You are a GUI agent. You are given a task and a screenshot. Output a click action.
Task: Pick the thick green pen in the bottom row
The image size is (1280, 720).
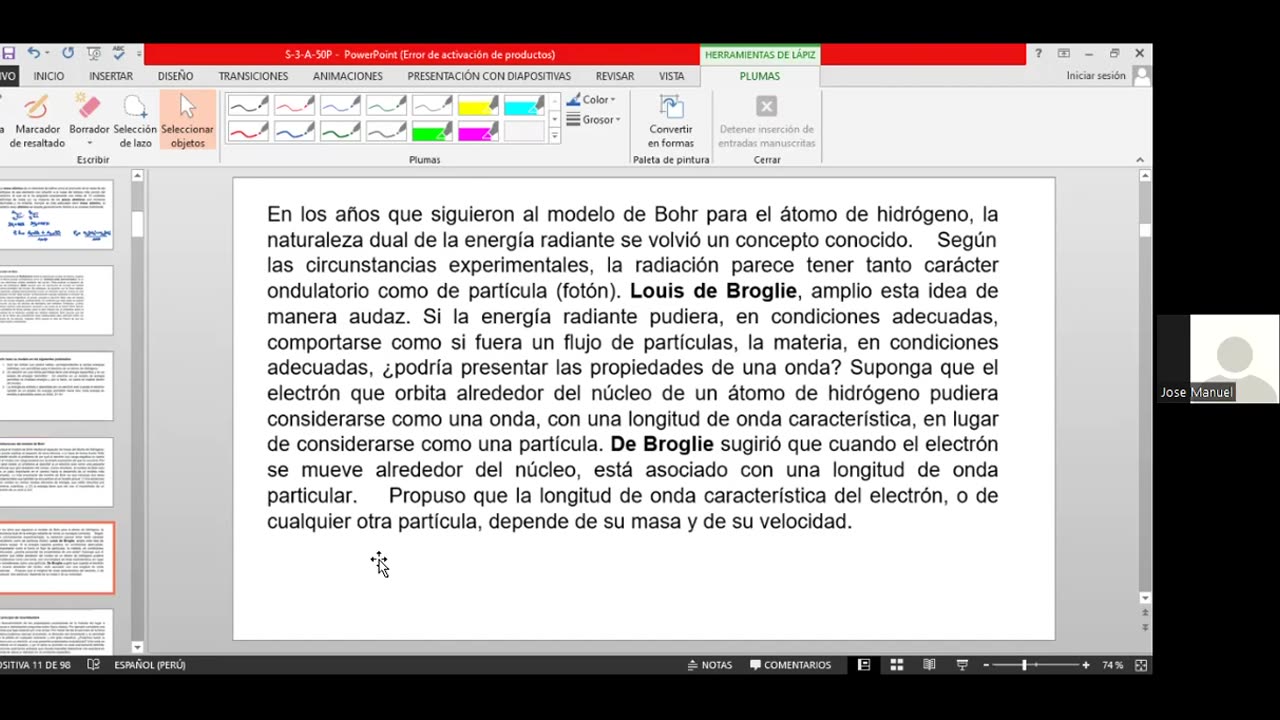340,131
